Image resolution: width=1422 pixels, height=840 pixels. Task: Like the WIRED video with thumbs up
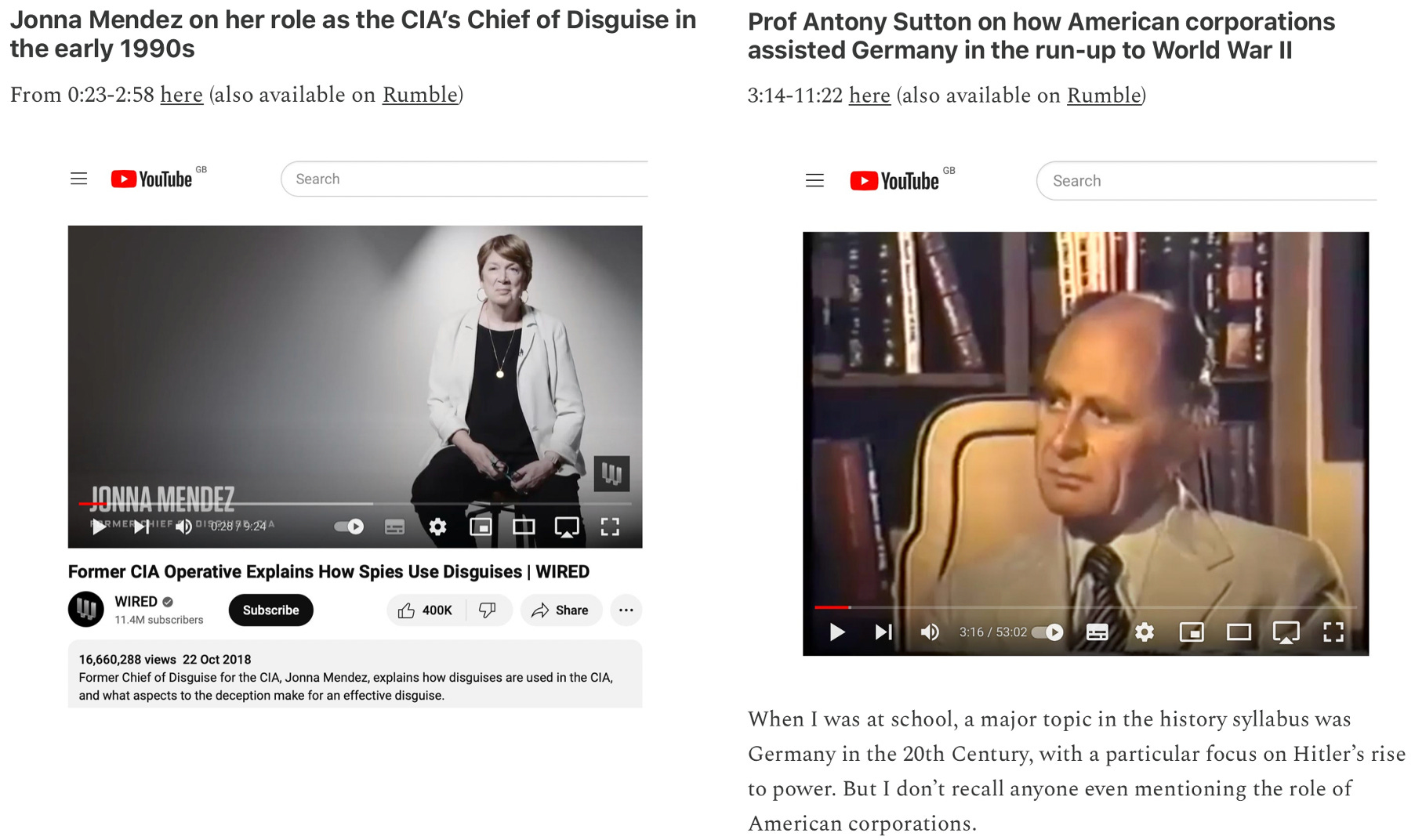click(x=426, y=610)
